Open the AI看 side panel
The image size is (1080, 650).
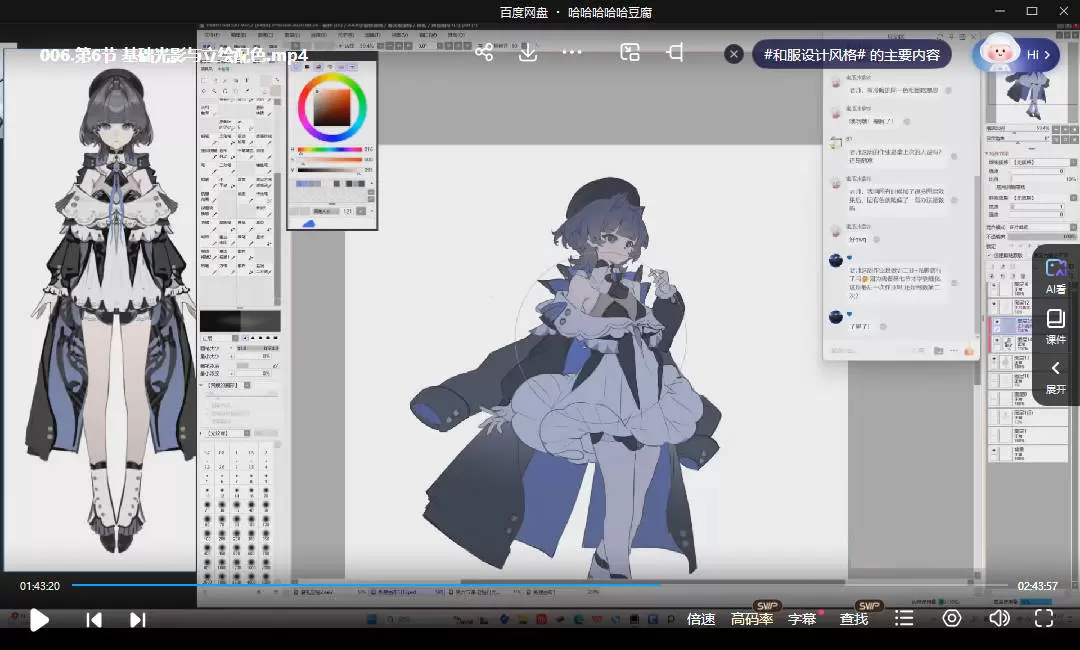point(1055,277)
